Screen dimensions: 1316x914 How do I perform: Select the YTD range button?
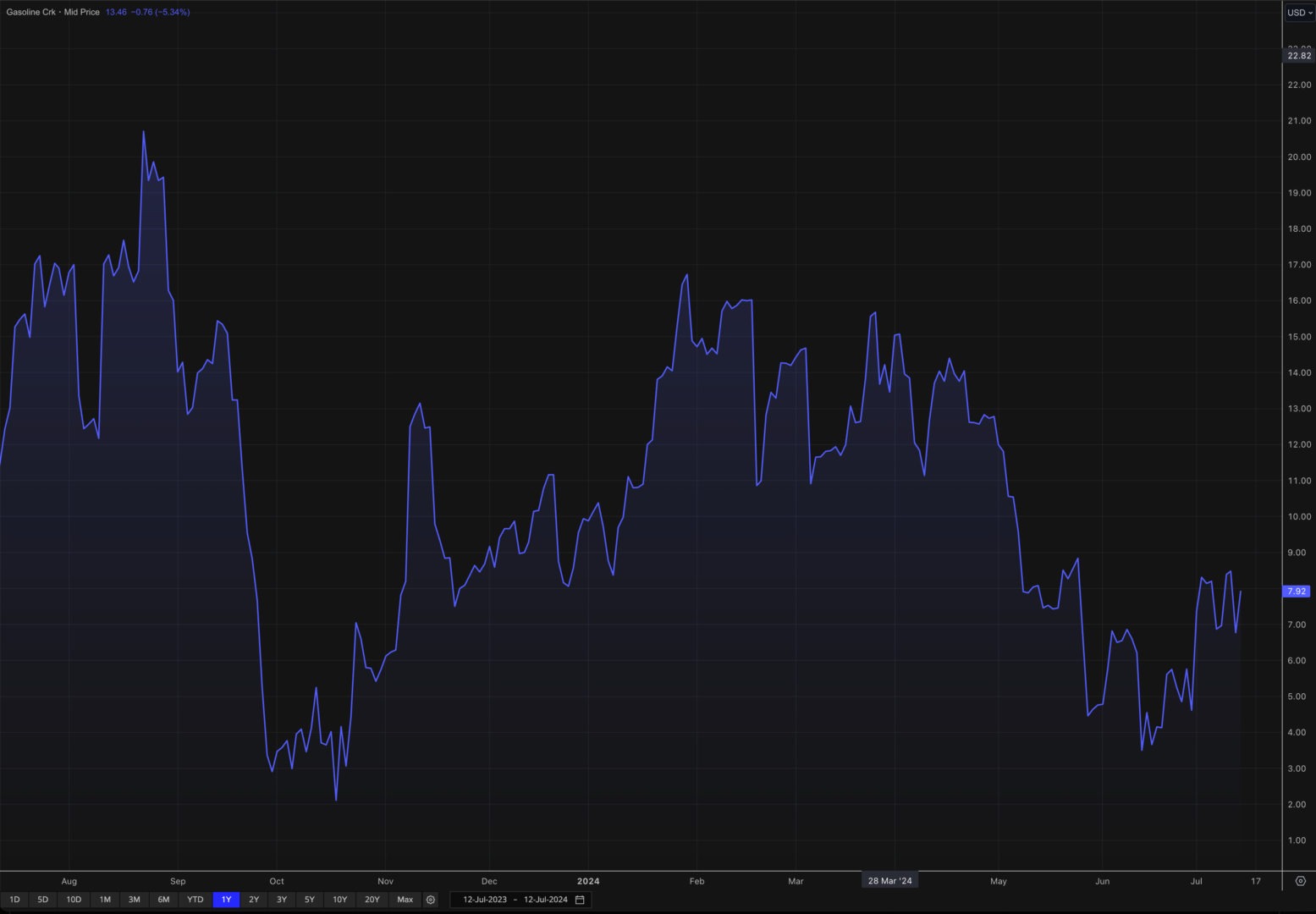[195, 900]
